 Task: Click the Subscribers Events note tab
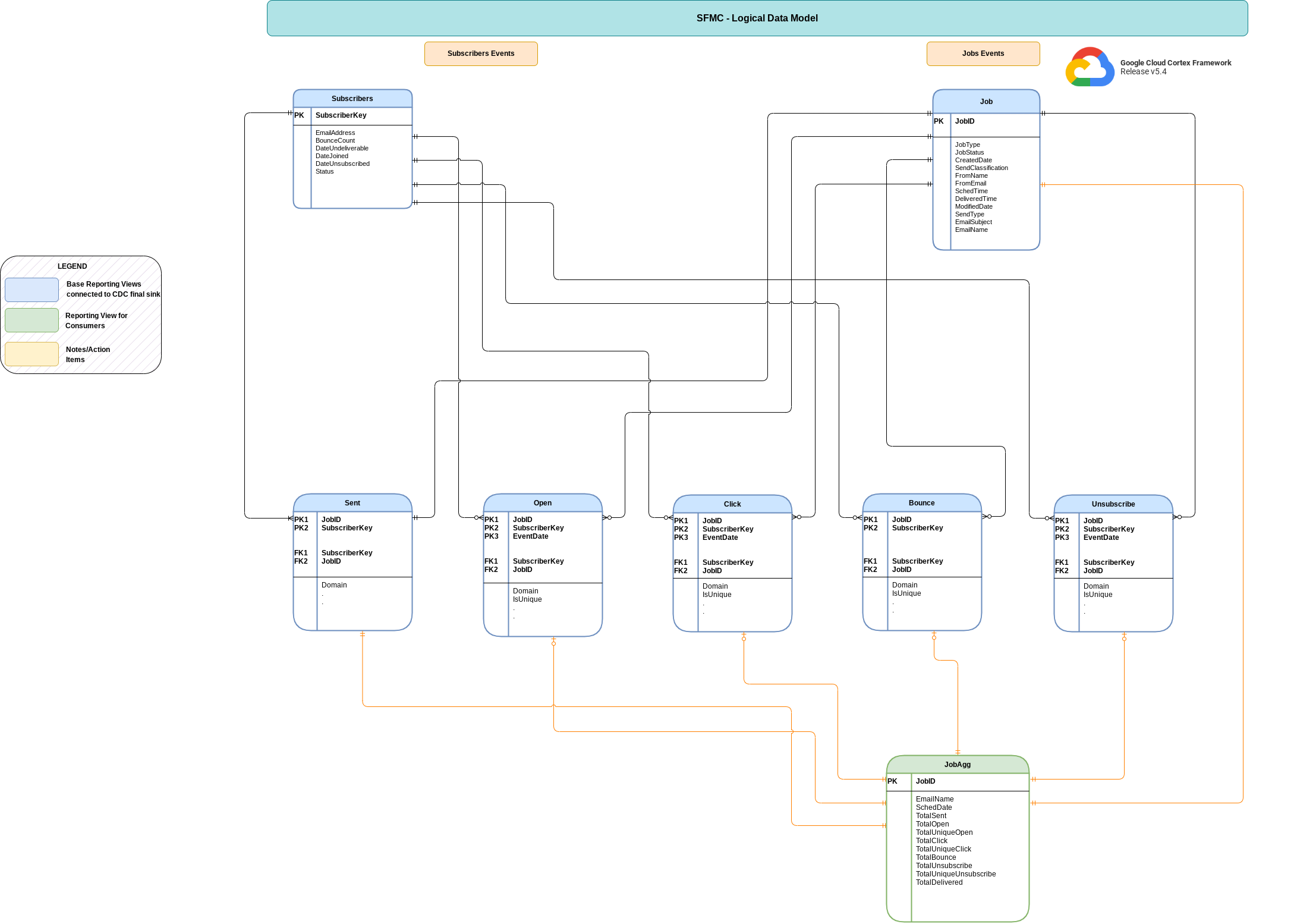(480, 54)
